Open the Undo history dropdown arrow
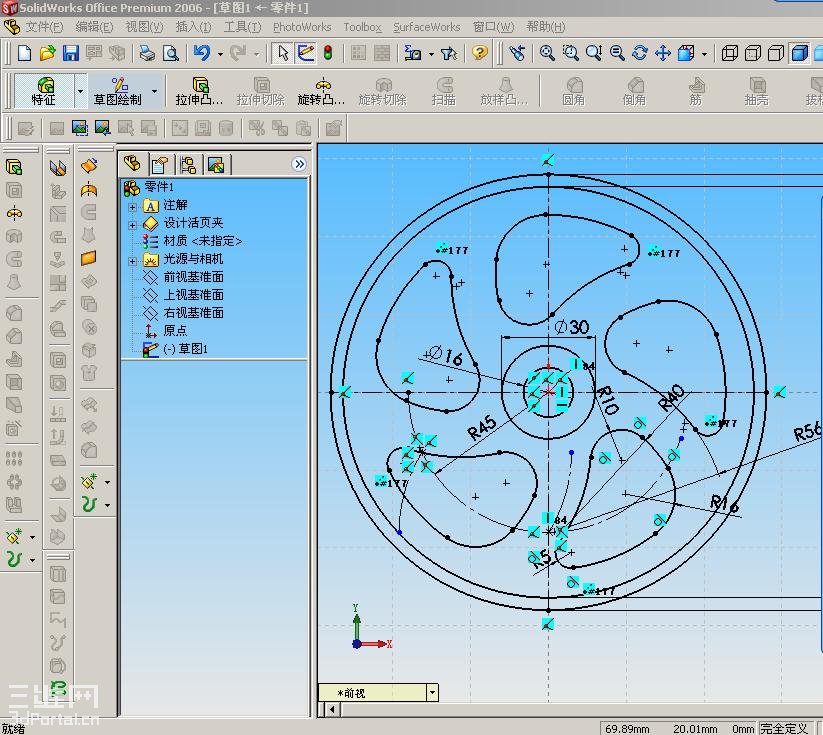The width and height of the screenshot is (823, 735). pyautogui.click(x=220, y=54)
